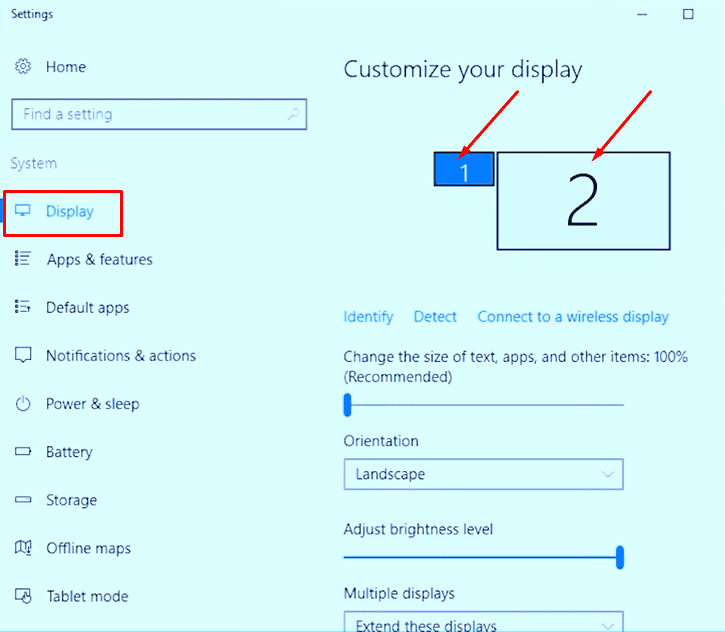The width and height of the screenshot is (725, 632).
Task: Click the Storage drive icon
Action: (23, 500)
